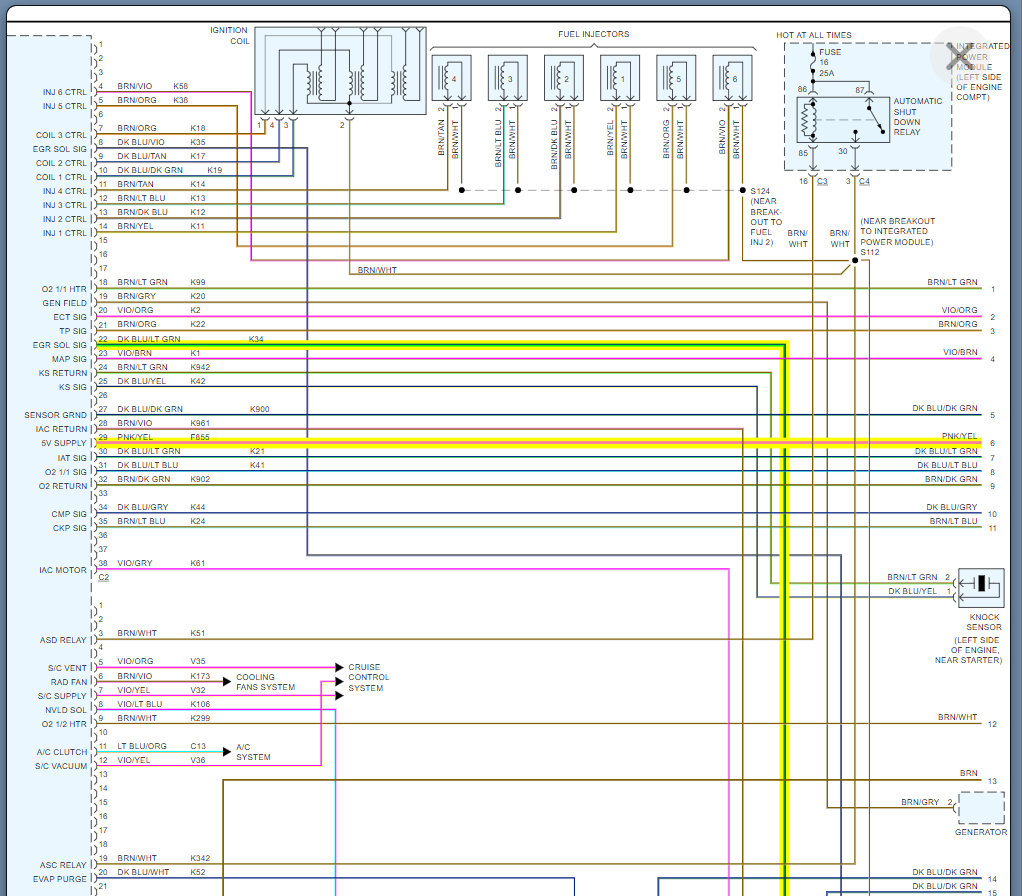Click the 'CMP SIG' pin label
Screen dimensions: 1022x896
pyautogui.click(x=69, y=514)
